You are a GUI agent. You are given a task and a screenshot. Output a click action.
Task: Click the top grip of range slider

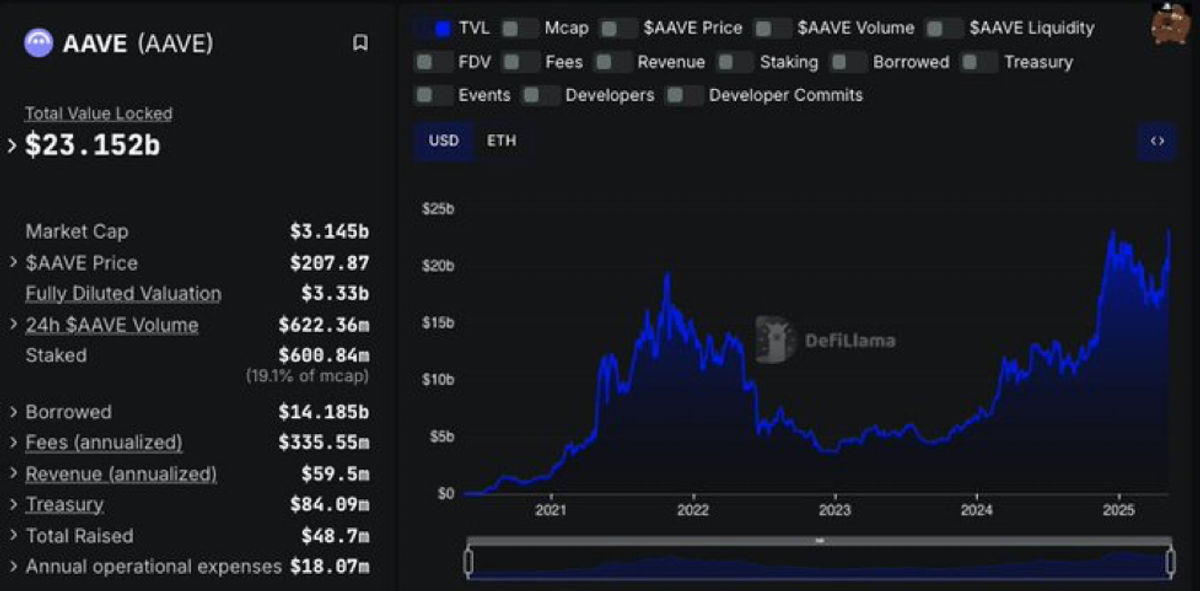819,541
